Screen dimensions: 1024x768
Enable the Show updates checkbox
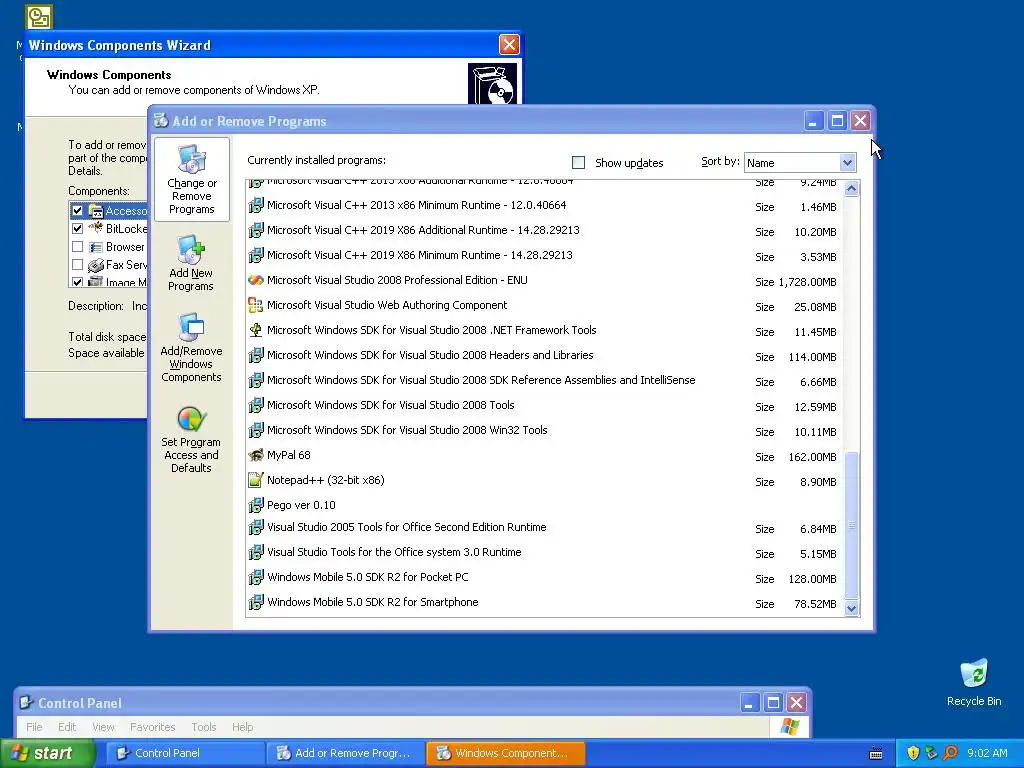pos(578,163)
